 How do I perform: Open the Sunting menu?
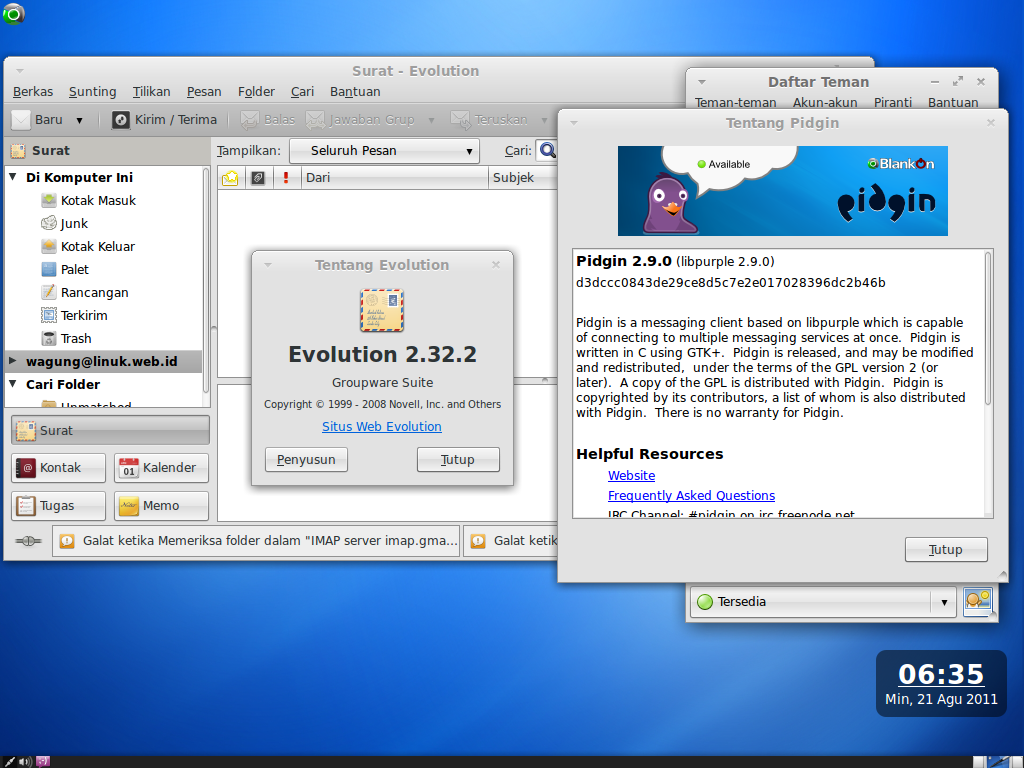point(93,91)
